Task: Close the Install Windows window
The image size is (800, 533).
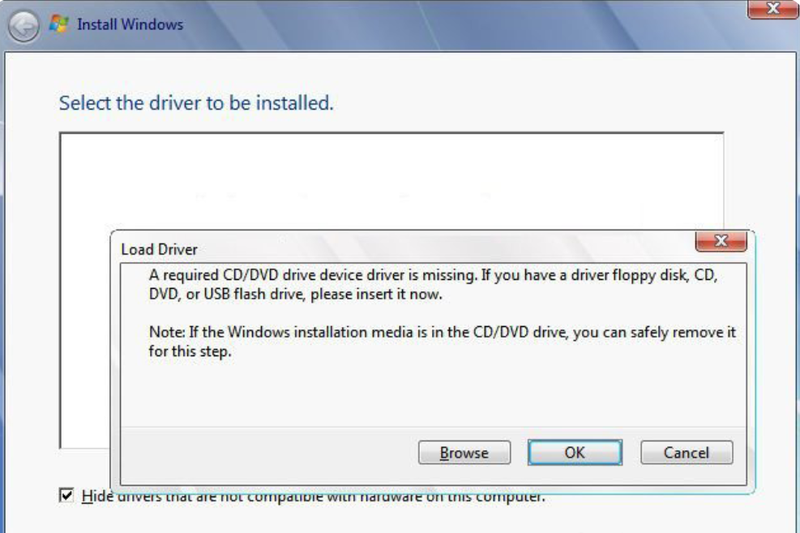Action: [773, 9]
